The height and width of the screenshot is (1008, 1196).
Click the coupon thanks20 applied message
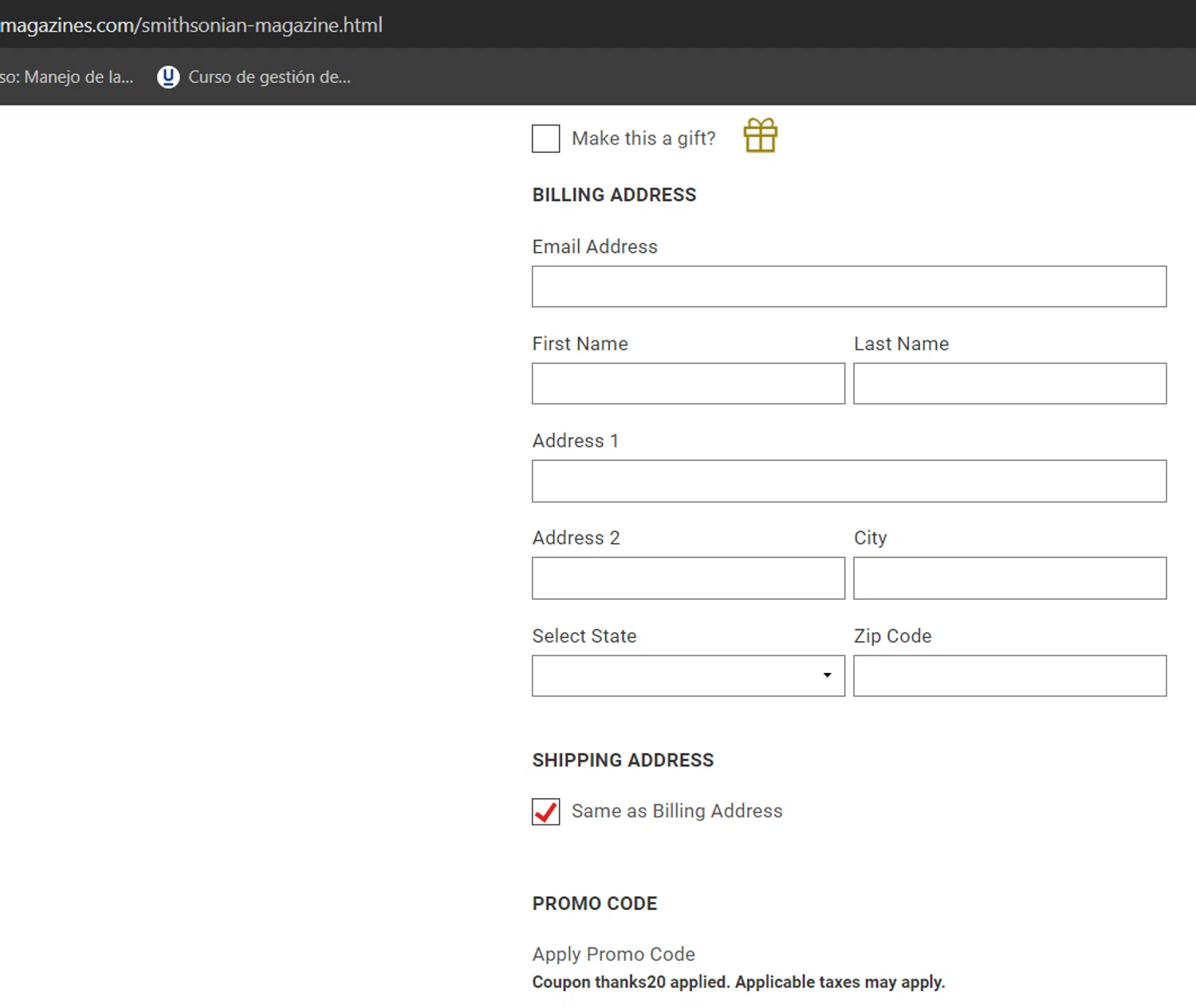pos(738,982)
